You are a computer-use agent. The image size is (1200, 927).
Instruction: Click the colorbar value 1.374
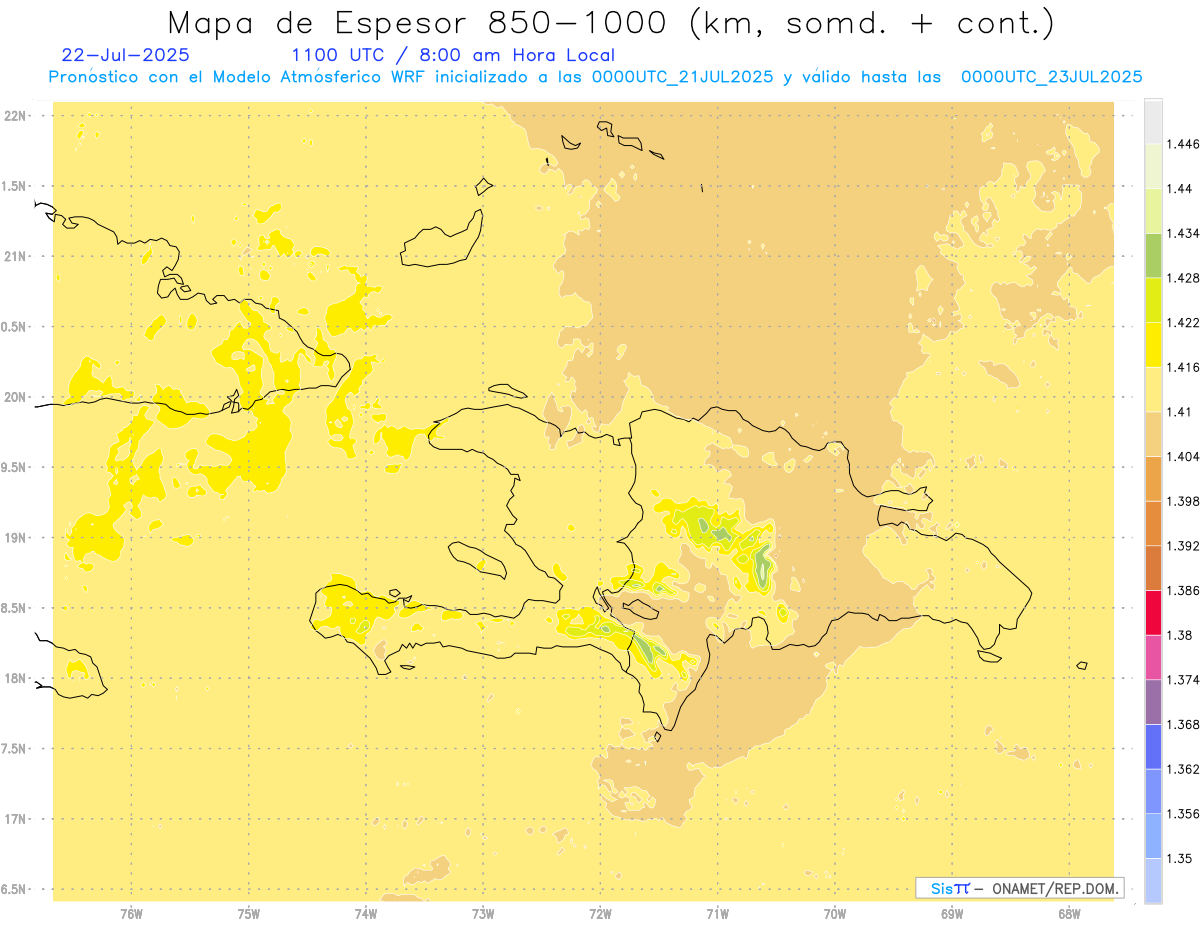[1183, 679]
